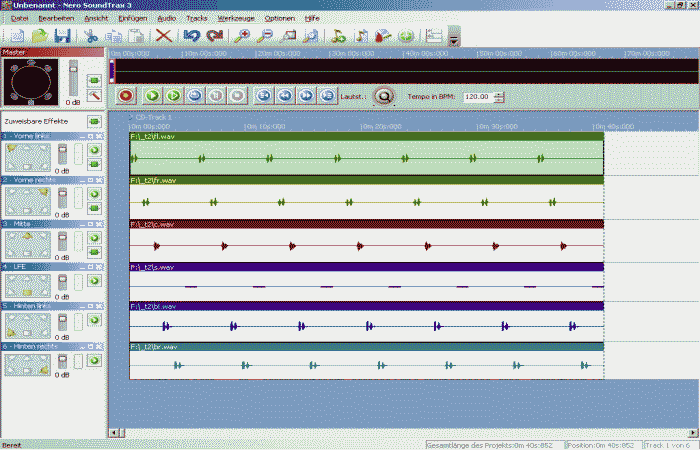Click the Zuweisbare Effekte green button
This screenshot has height=450, width=700.
94,121
